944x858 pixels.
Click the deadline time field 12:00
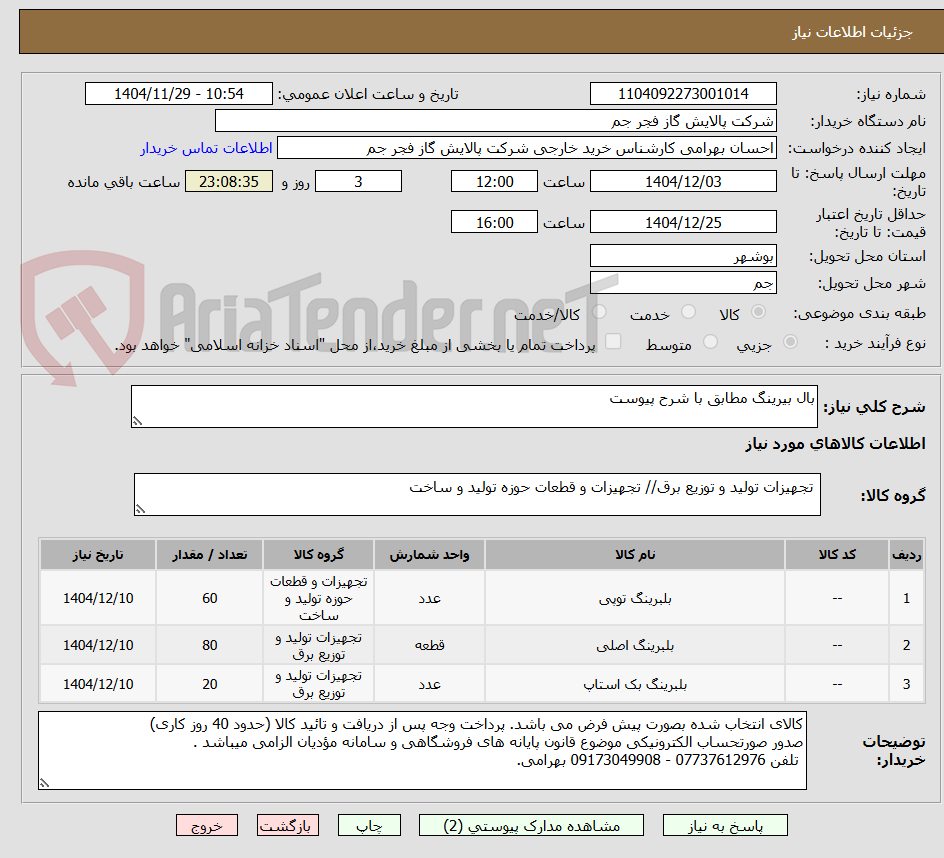coord(494,181)
